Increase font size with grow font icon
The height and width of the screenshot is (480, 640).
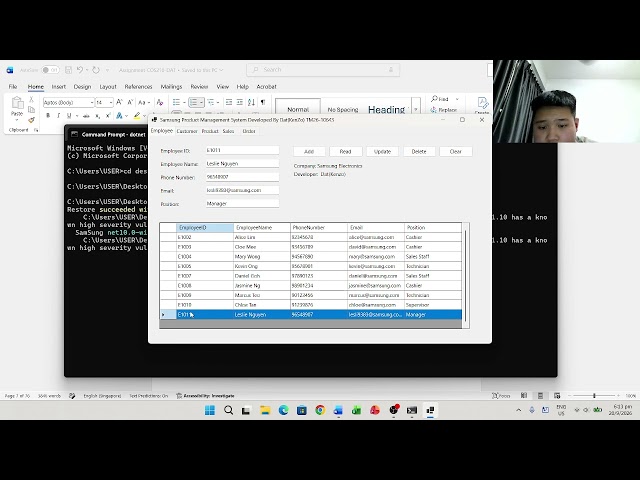coord(119,102)
